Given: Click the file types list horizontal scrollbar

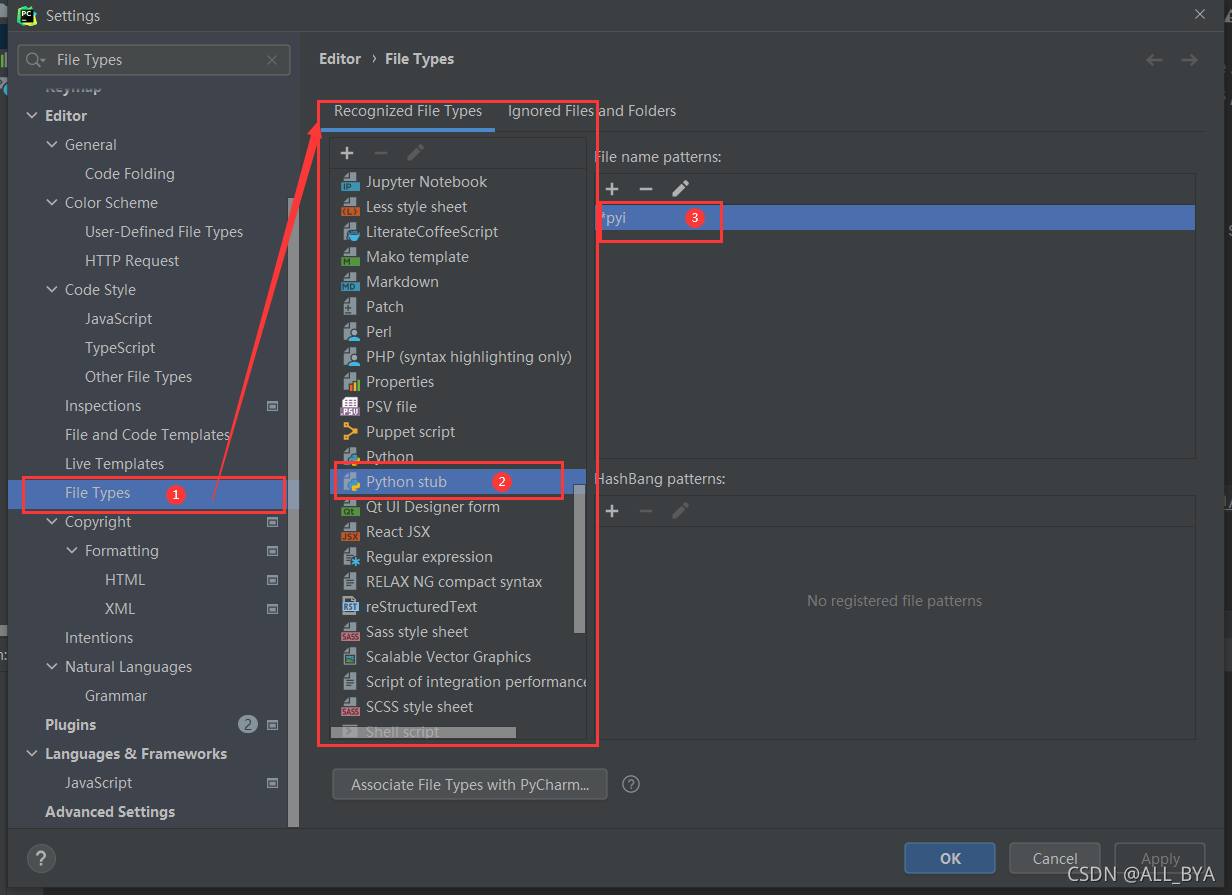Looking at the screenshot, I should (x=424, y=732).
